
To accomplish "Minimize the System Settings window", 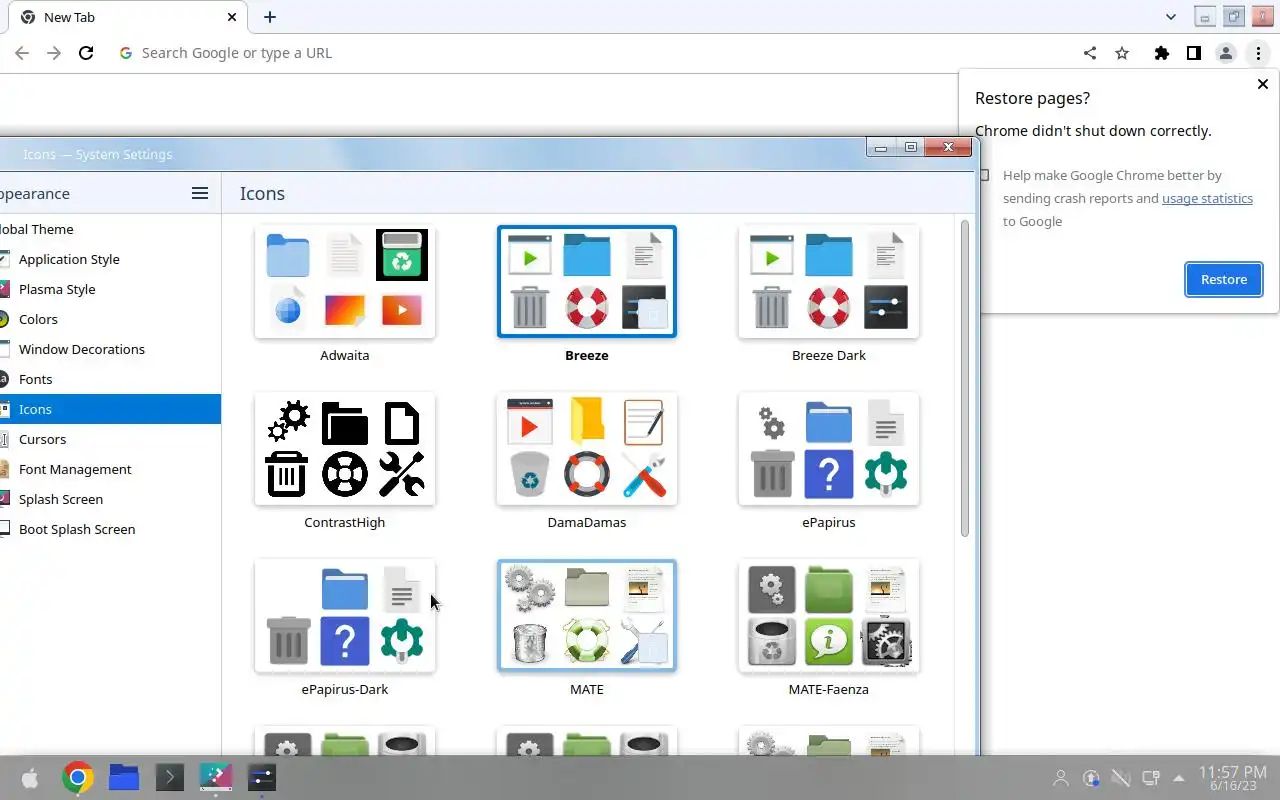I will (x=881, y=148).
